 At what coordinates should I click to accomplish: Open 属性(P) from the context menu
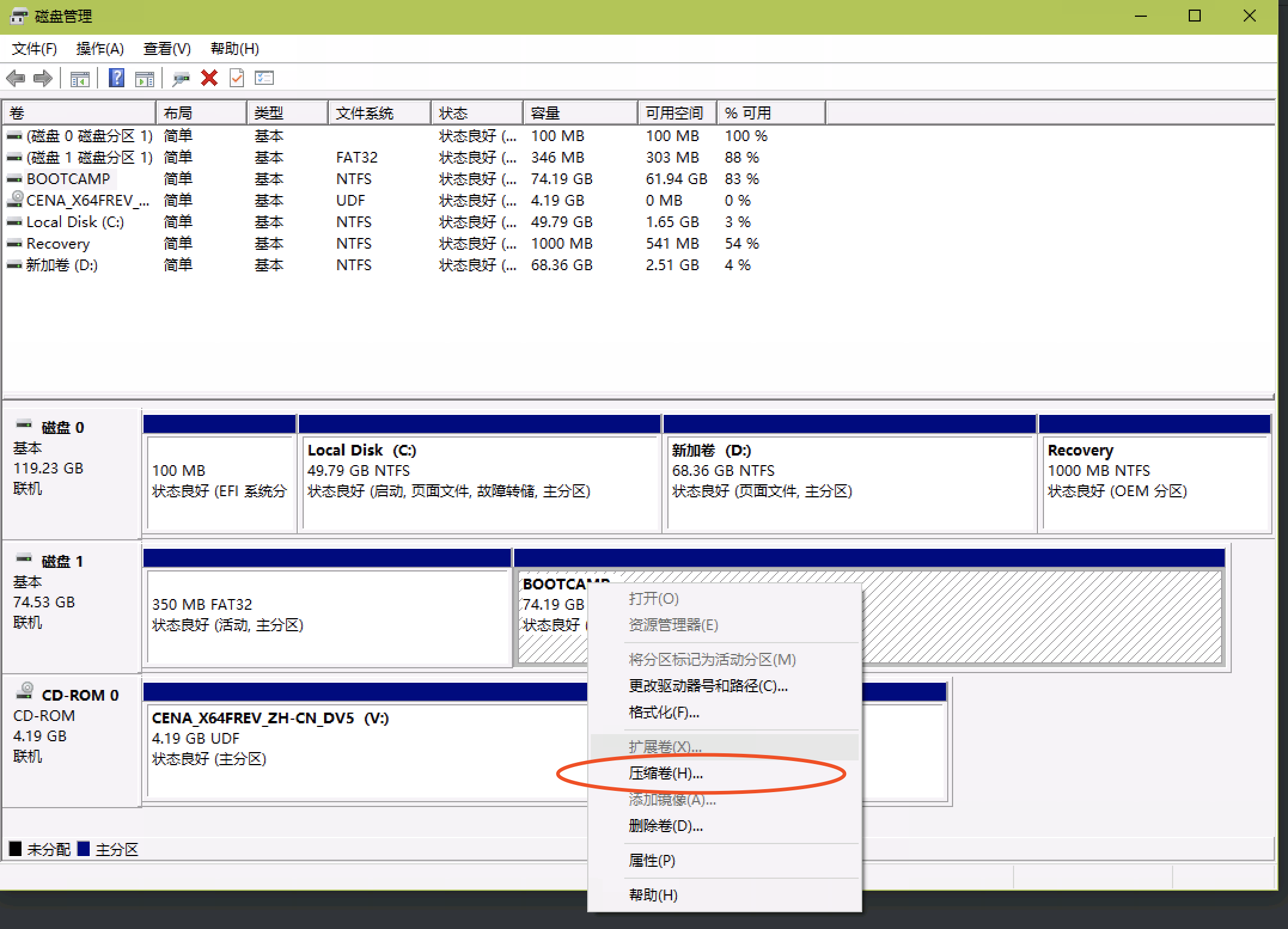pos(652,861)
